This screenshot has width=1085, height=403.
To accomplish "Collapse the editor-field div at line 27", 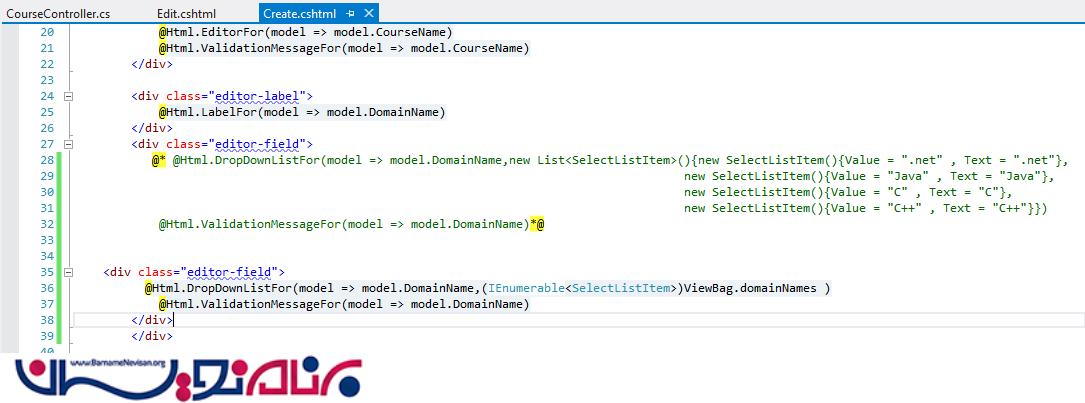I will click(x=68, y=144).
